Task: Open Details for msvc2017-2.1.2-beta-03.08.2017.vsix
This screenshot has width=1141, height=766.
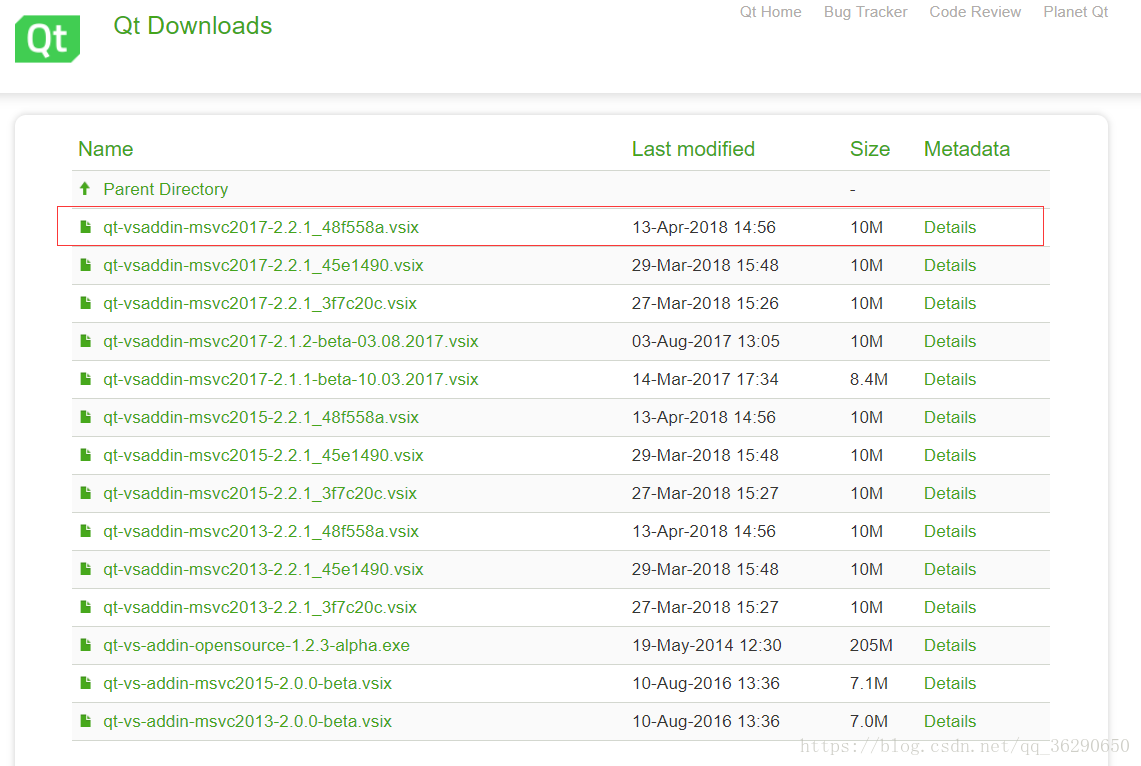Action: [950, 341]
